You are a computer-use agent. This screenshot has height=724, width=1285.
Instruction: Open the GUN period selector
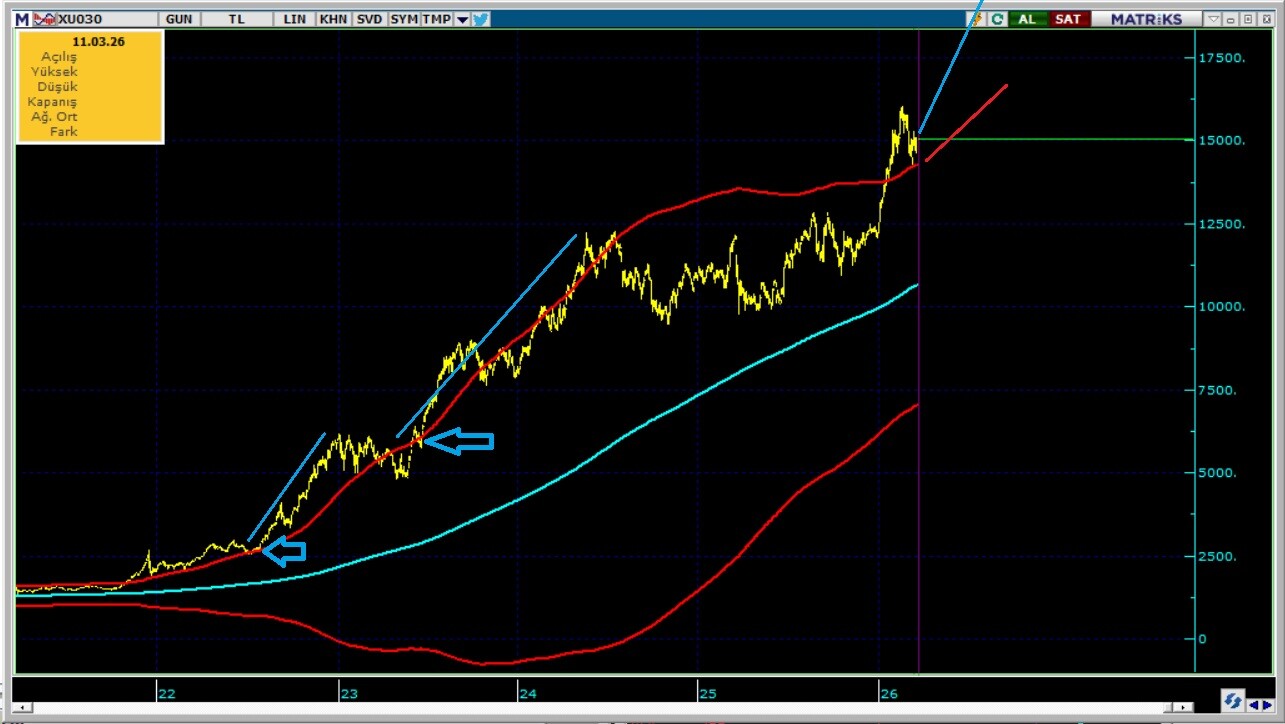pyautogui.click(x=180, y=19)
